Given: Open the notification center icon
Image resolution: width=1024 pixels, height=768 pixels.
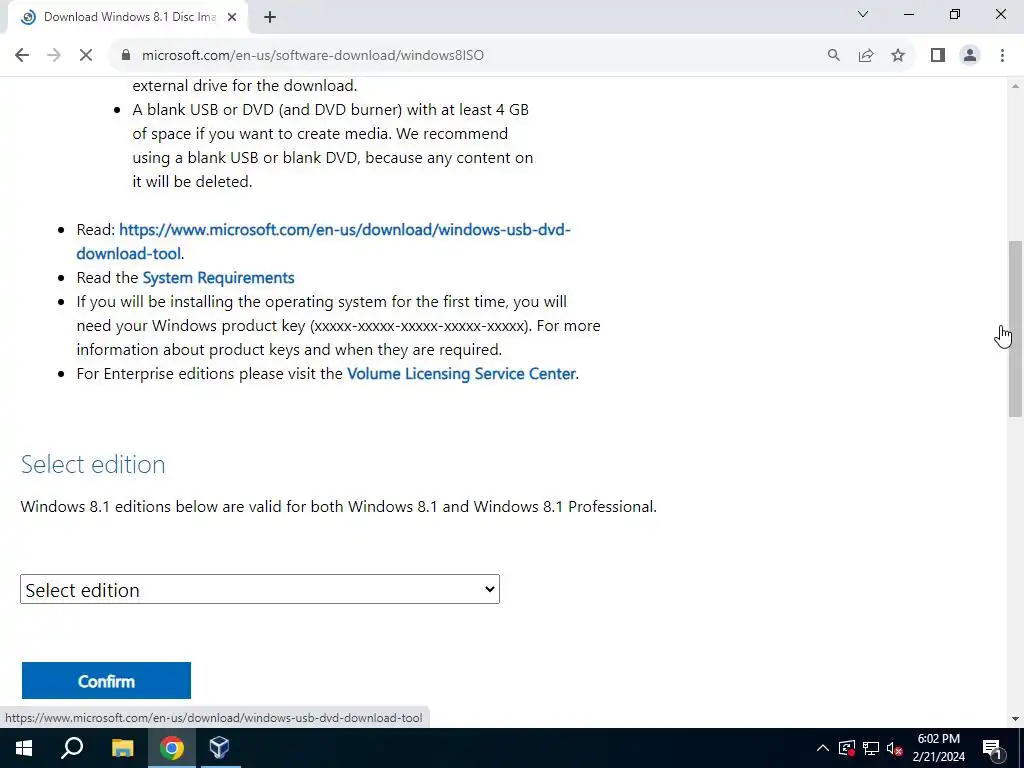Looking at the screenshot, I should (x=993, y=748).
